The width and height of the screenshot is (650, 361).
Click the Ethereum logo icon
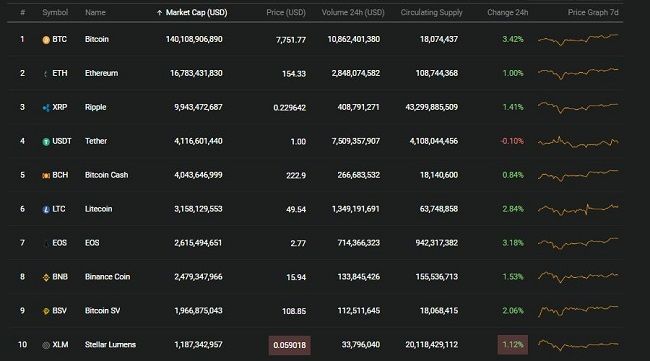[46, 74]
